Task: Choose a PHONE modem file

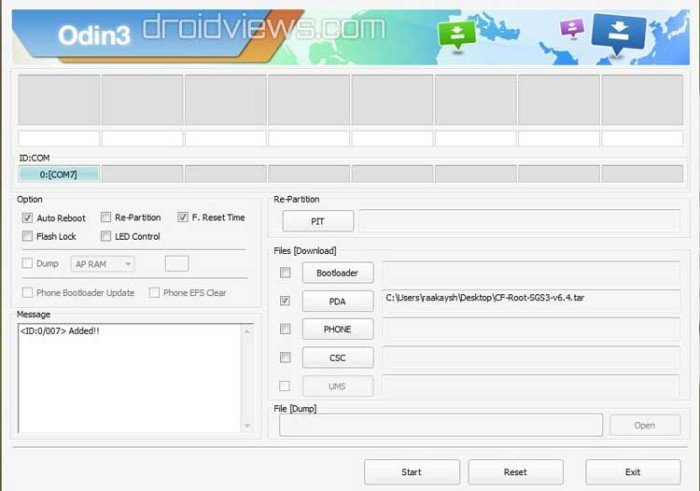Action: pyautogui.click(x=338, y=329)
